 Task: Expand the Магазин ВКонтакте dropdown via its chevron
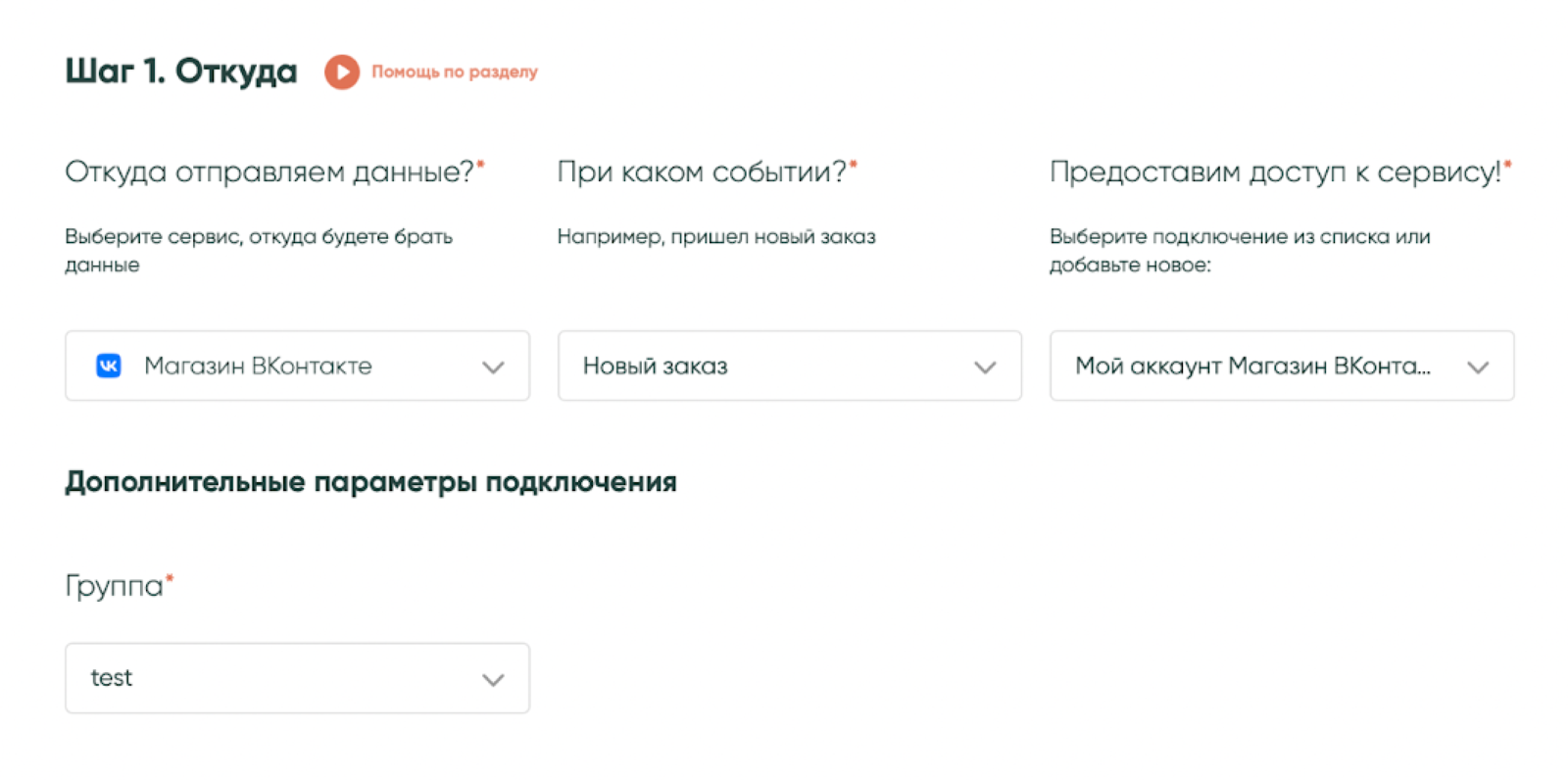[493, 366]
